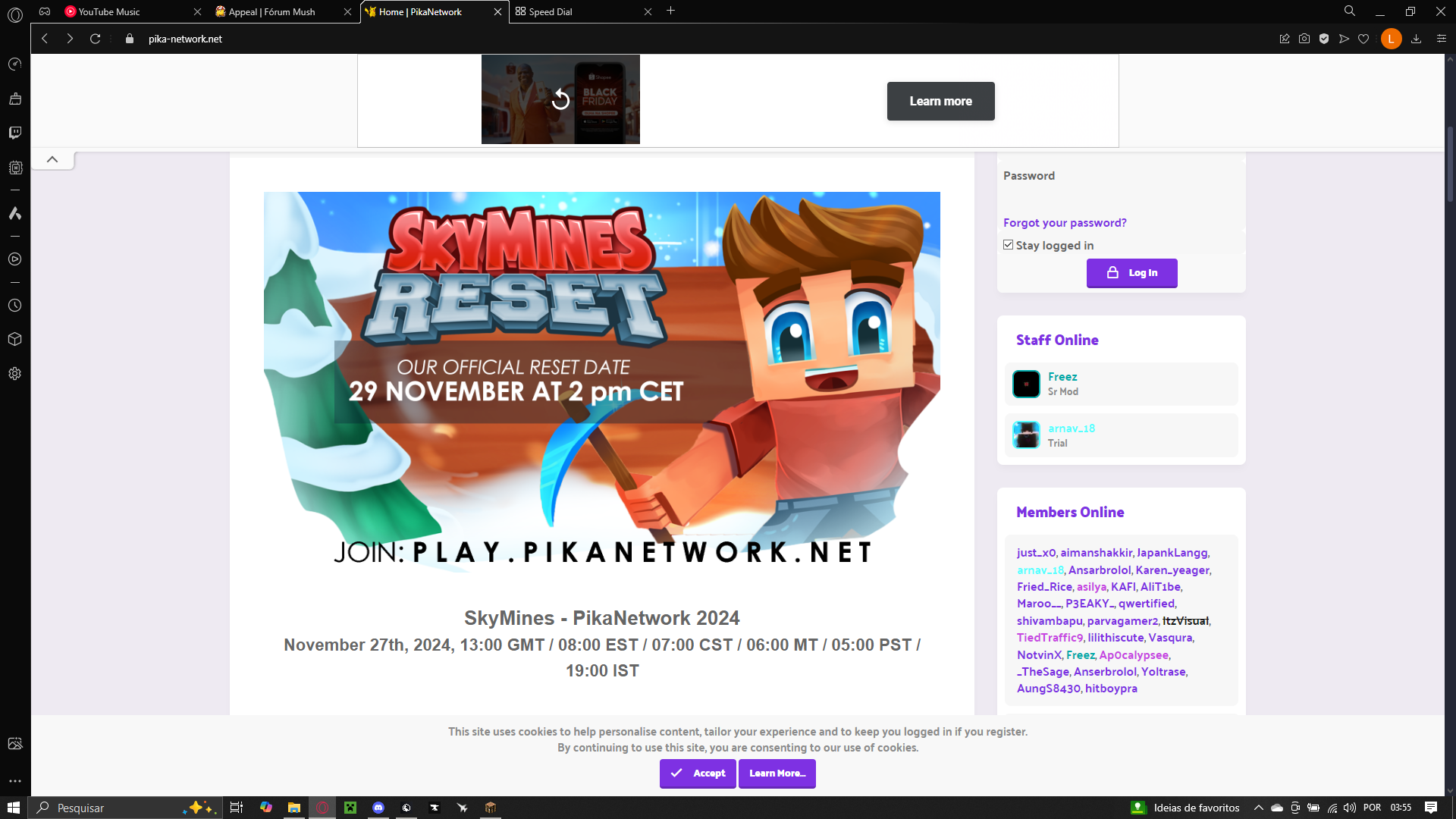
Task: Accept the cookies notice
Action: point(698,773)
